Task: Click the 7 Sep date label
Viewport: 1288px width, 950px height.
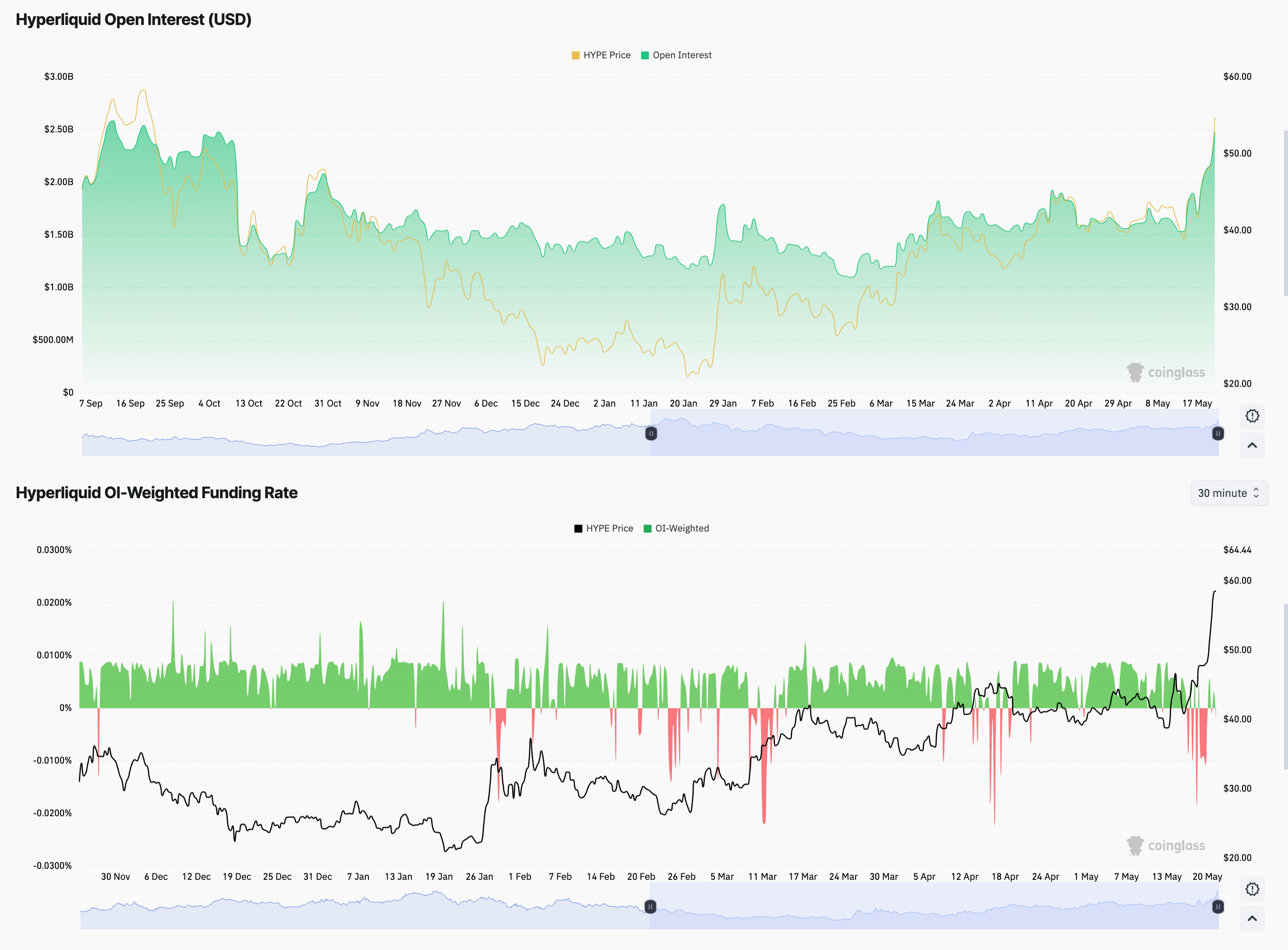Action: click(x=91, y=403)
